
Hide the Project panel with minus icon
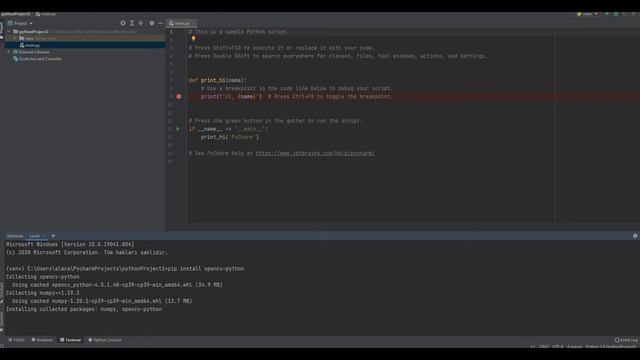(160, 23)
